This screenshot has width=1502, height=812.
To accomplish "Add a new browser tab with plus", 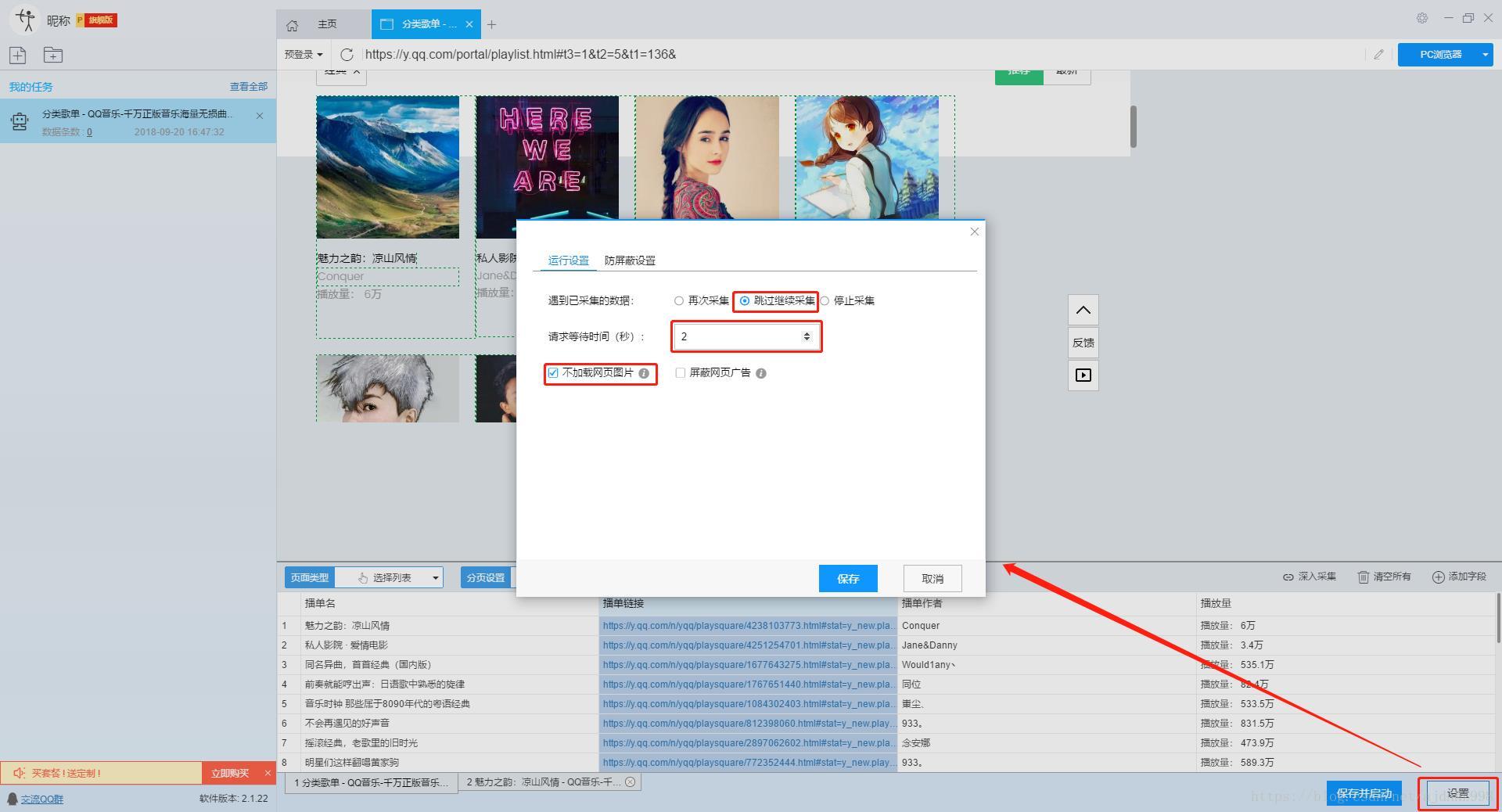I will (491, 25).
